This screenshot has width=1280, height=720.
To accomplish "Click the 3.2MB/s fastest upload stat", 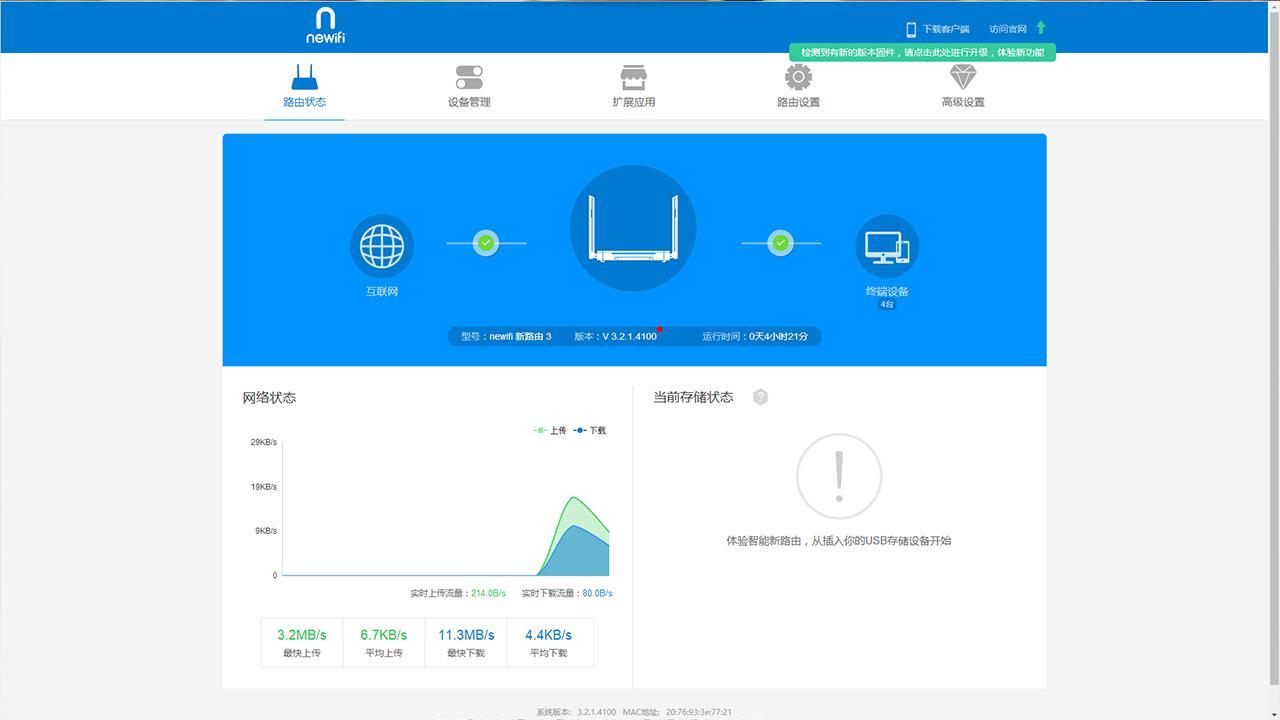I will (302, 642).
